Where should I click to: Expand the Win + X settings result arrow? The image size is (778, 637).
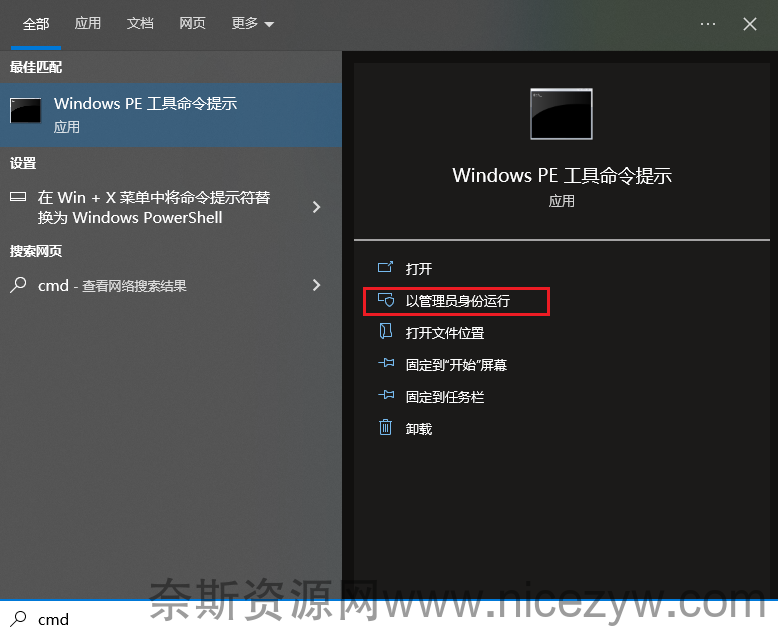point(317,207)
